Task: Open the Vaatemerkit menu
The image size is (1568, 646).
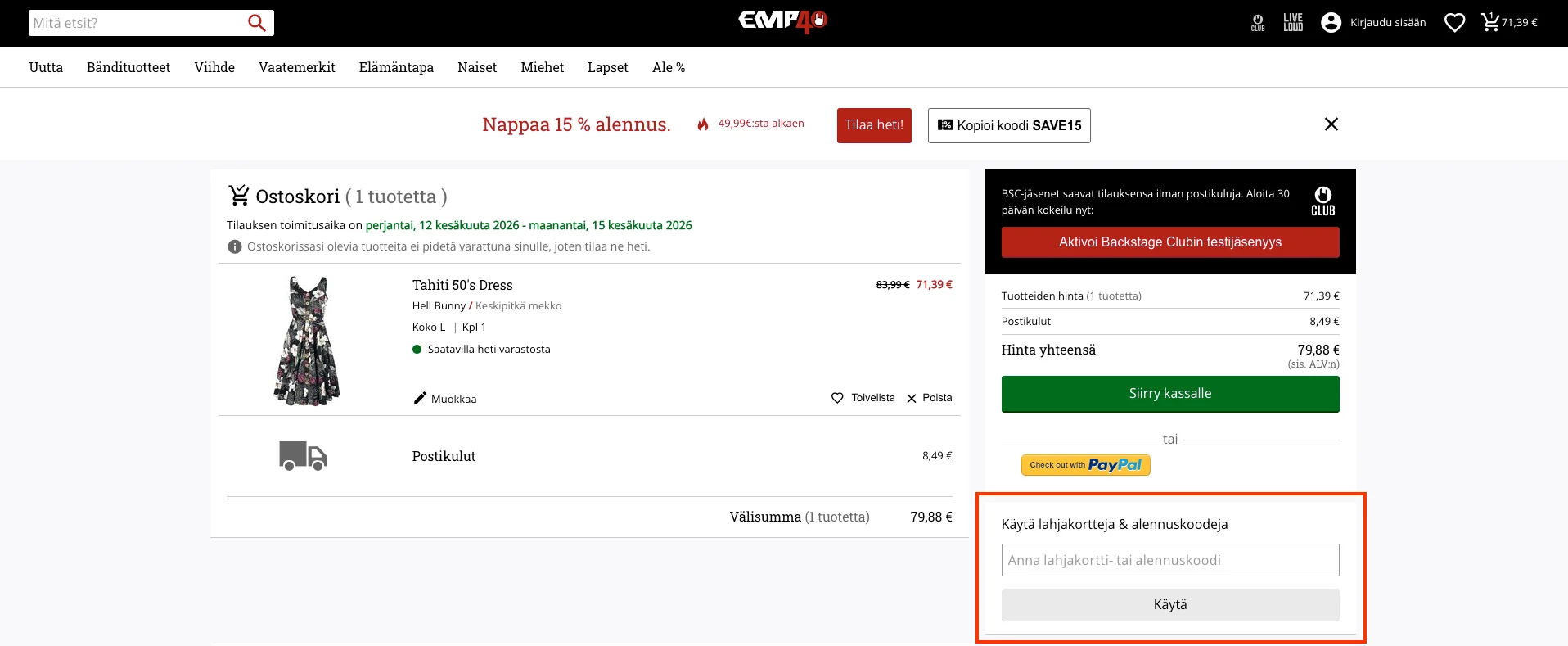Action: (297, 67)
